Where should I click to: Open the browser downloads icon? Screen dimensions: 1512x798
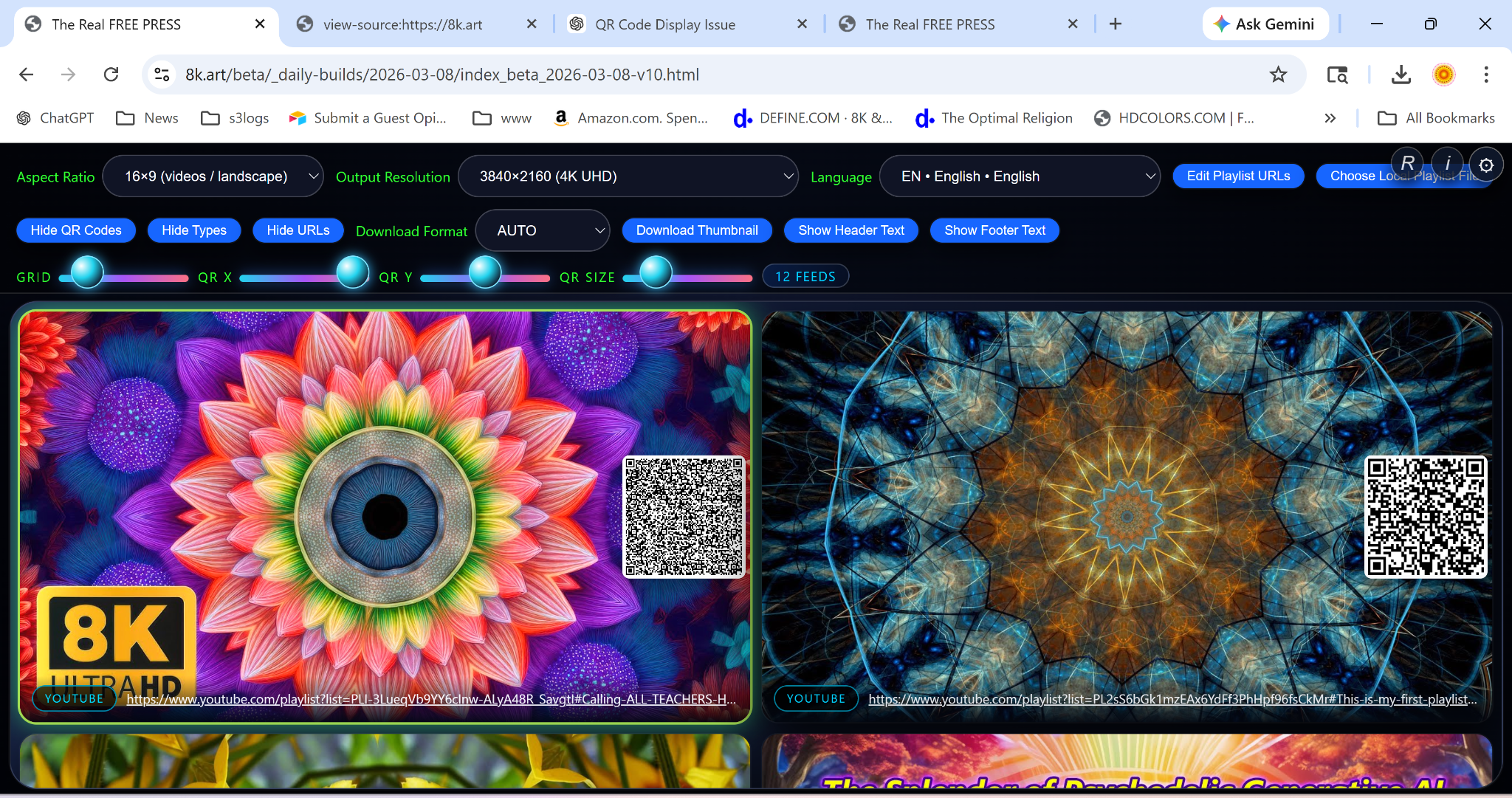1401,75
